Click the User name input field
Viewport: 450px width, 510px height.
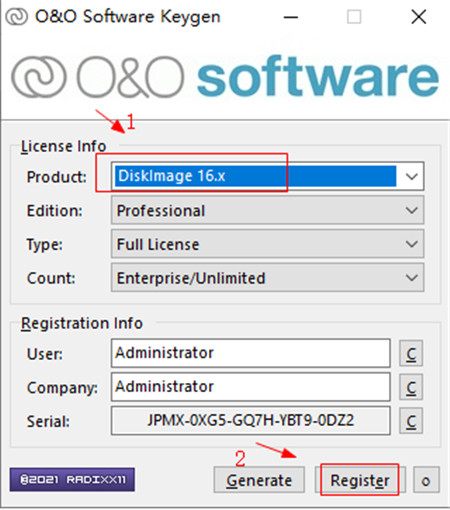251,353
